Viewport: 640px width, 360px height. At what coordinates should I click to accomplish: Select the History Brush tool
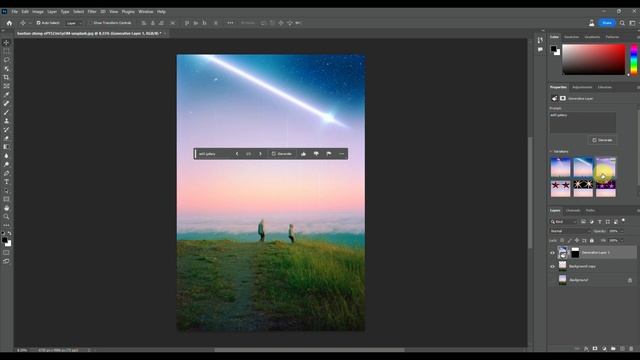6,129
